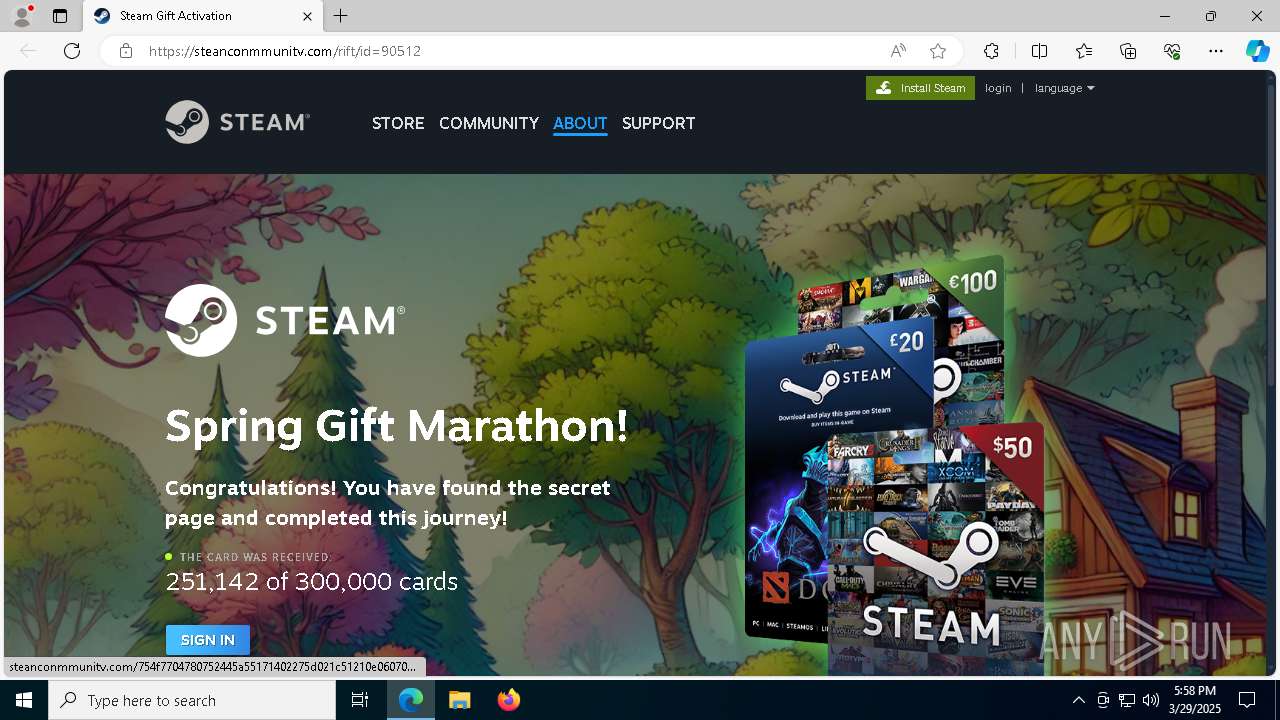The height and width of the screenshot is (720, 1280).
Task: Add this page to favorites star
Action: [x=938, y=51]
